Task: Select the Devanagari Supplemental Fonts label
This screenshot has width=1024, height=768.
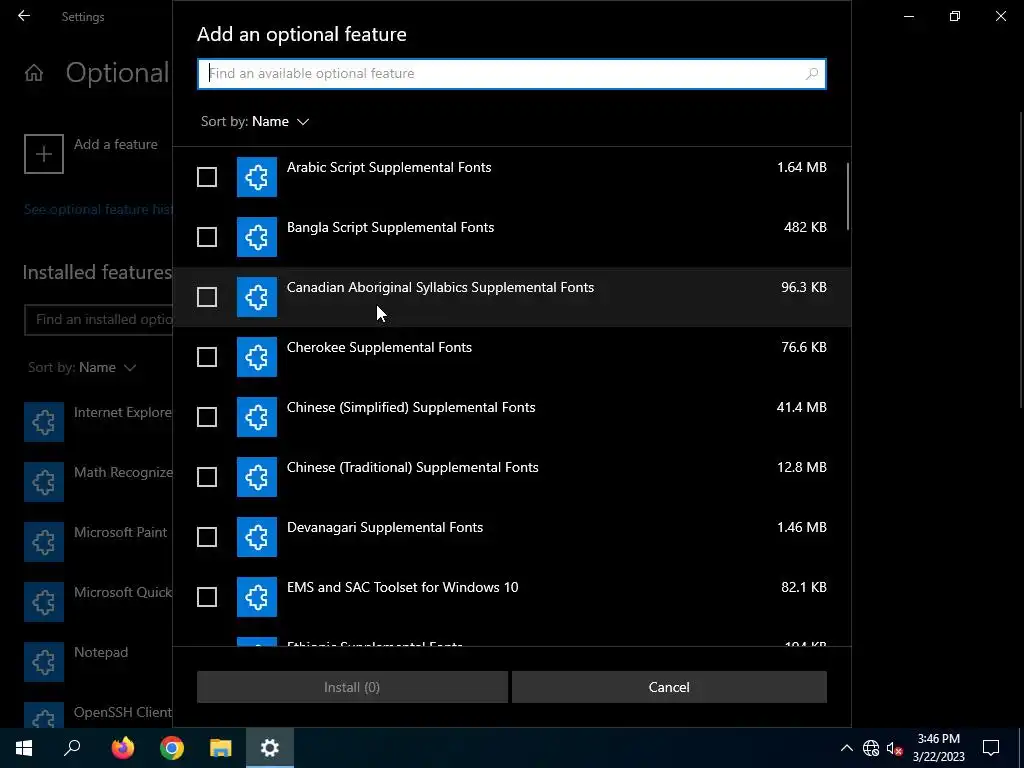Action: tap(385, 528)
